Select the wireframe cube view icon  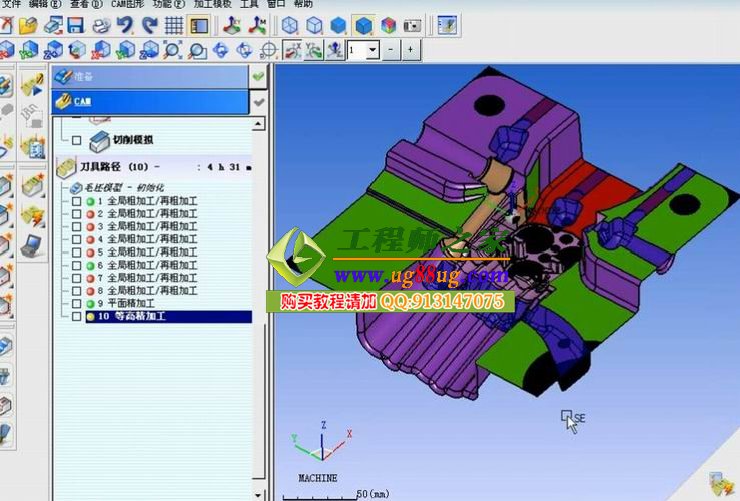290,25
